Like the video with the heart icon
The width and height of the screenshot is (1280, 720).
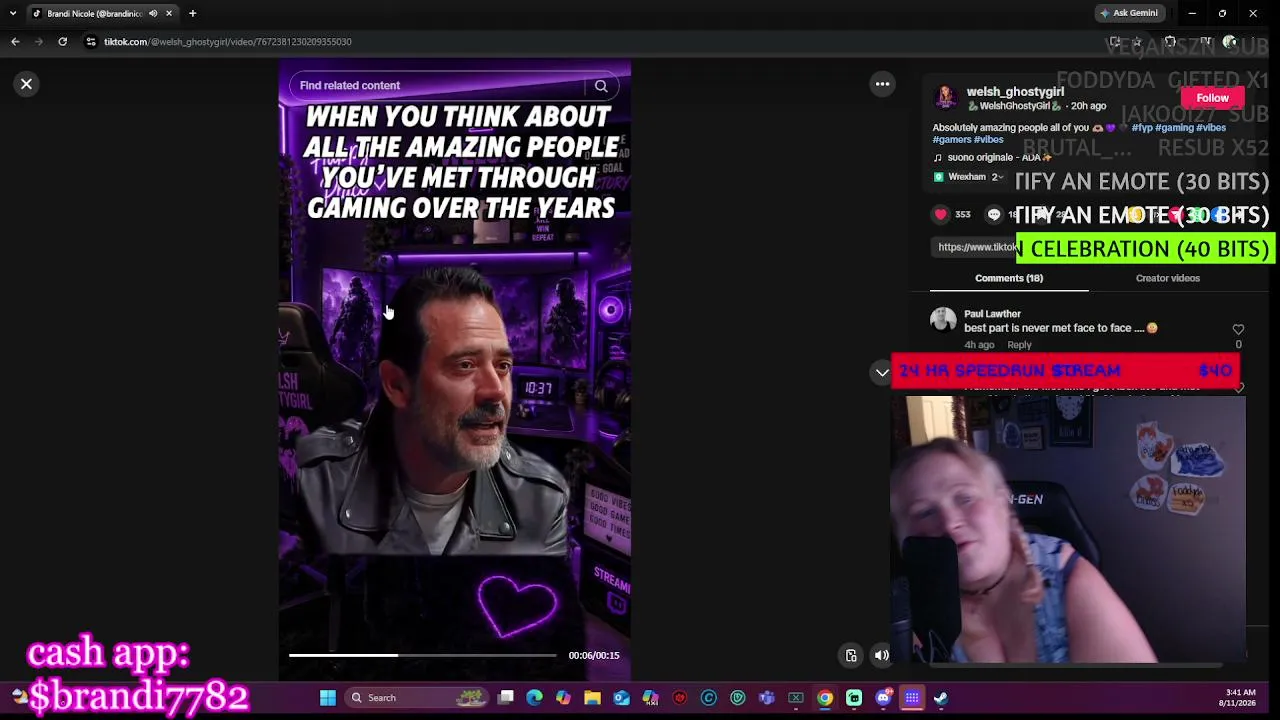pyautogui.click(x=941, y=214)
